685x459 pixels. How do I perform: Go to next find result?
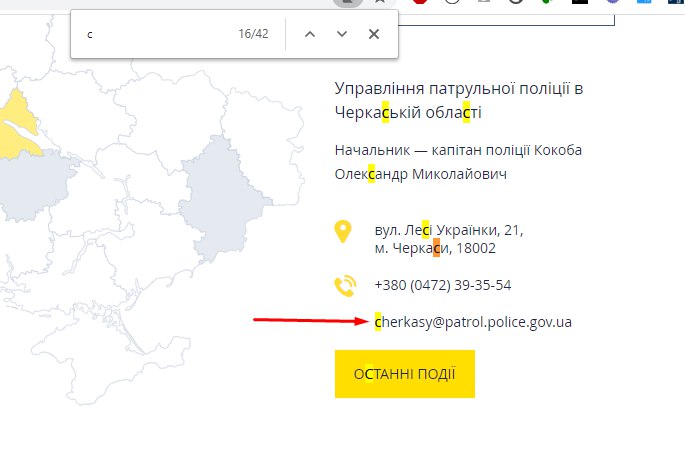[342, 34]
